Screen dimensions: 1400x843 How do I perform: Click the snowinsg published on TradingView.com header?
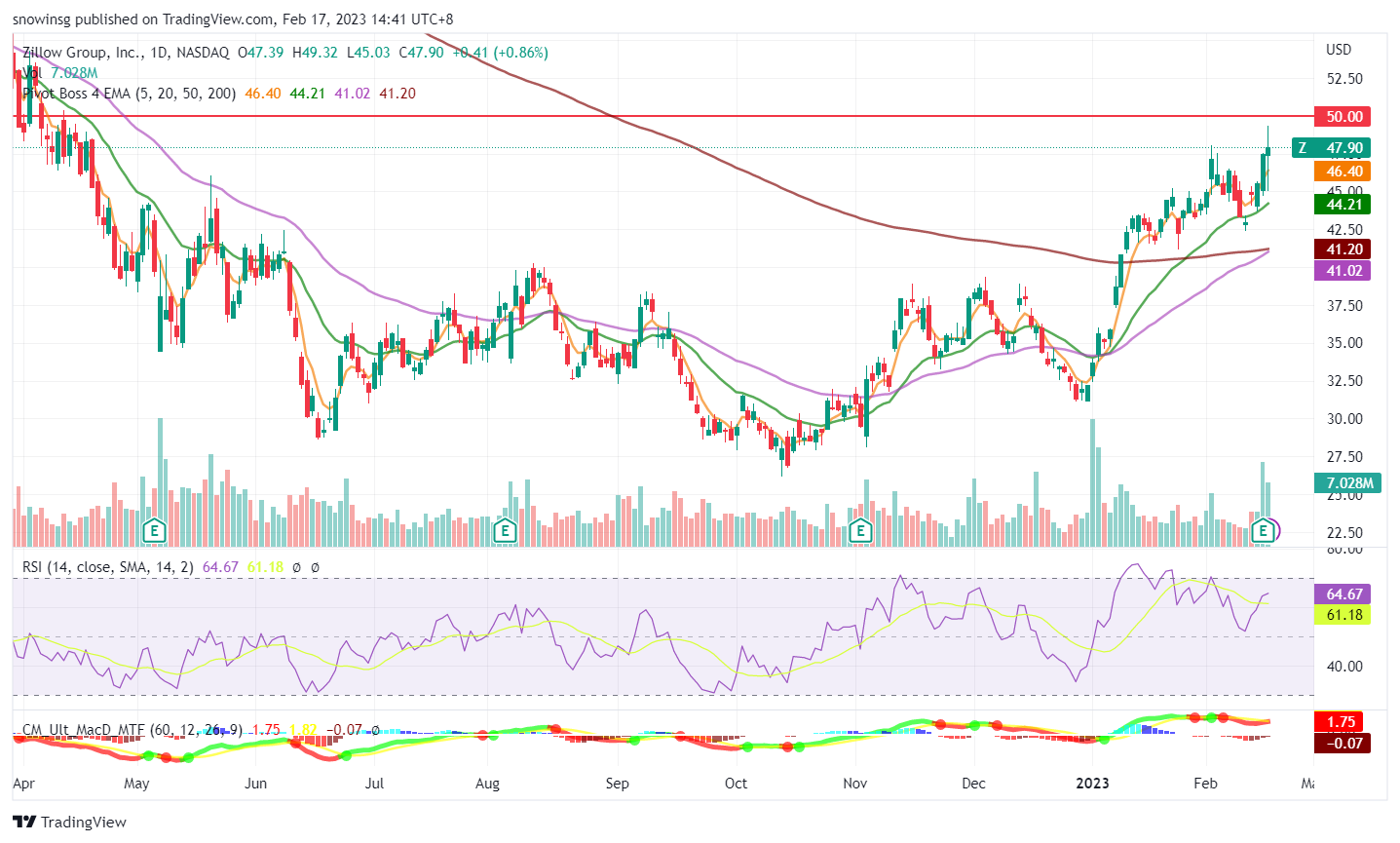point(233,19)
